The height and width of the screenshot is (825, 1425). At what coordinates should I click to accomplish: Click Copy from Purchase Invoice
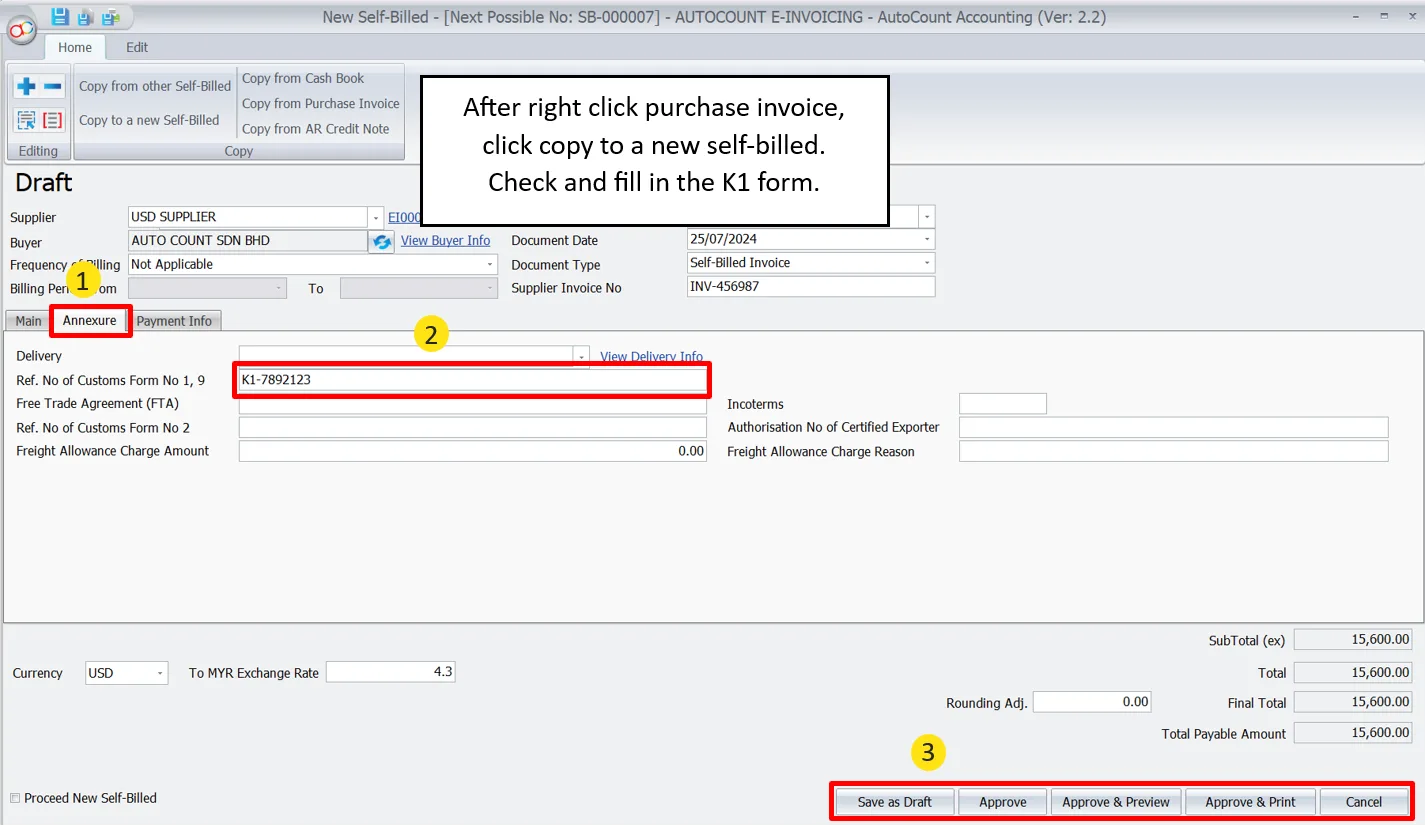point(320,103)
